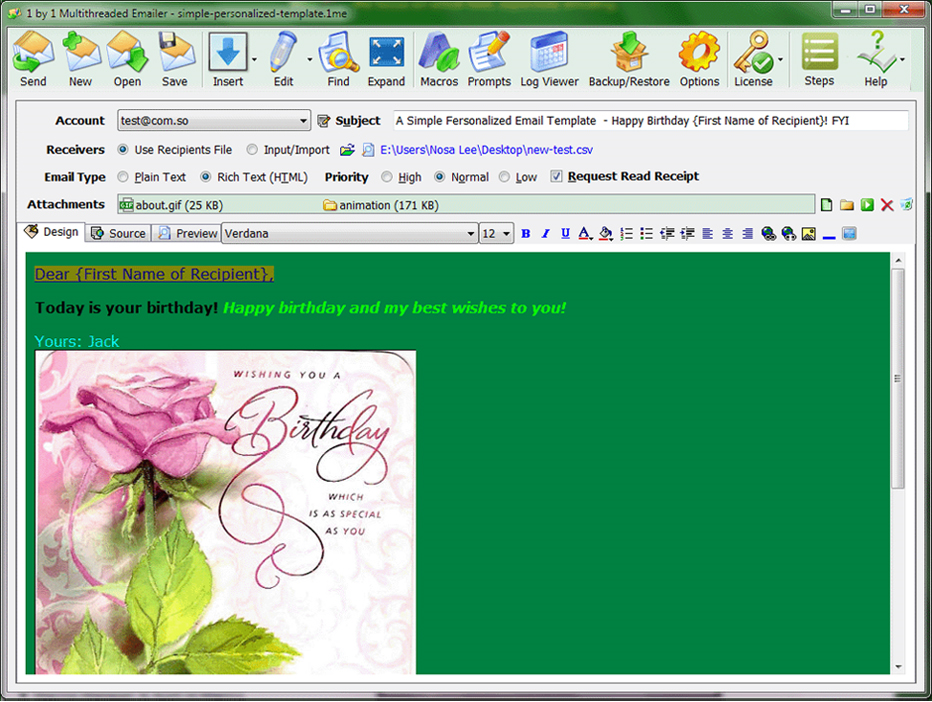Viewport: 932px width, 702px height.
Task: Click the Send toolbar icon
Action: tap(33, 59)
